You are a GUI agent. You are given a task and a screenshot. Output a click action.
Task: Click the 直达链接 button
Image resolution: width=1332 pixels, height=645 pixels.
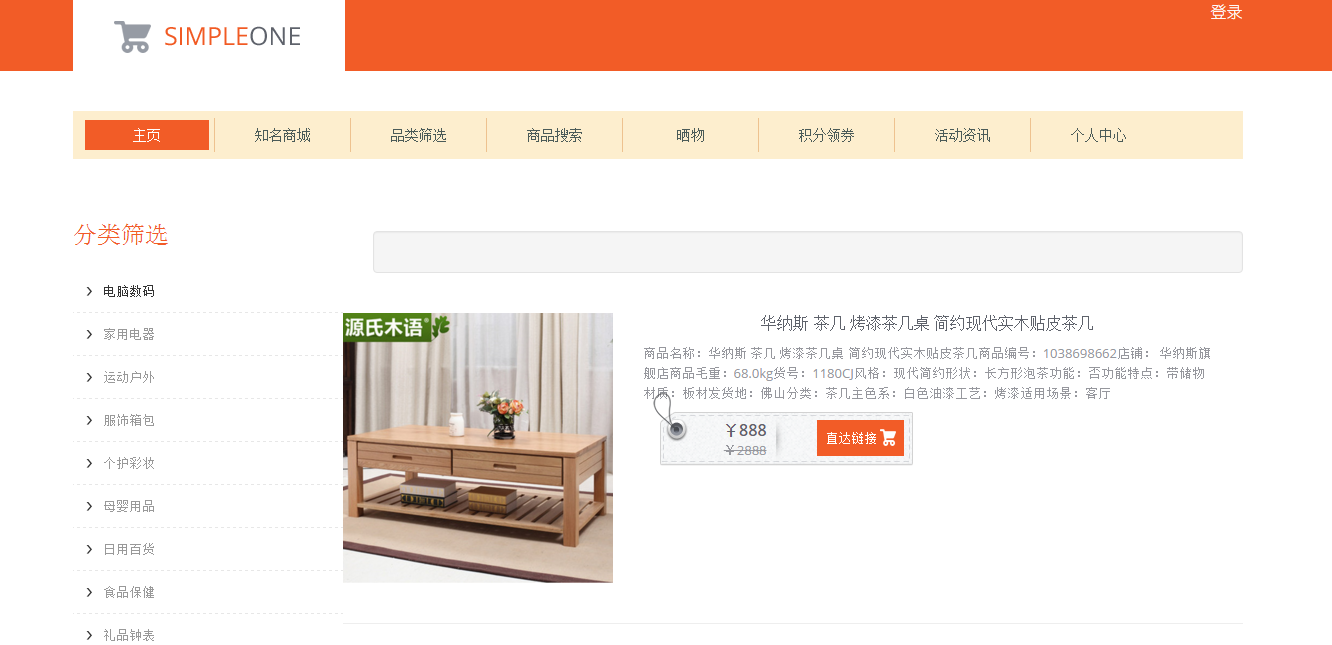[x=860, y=438]
